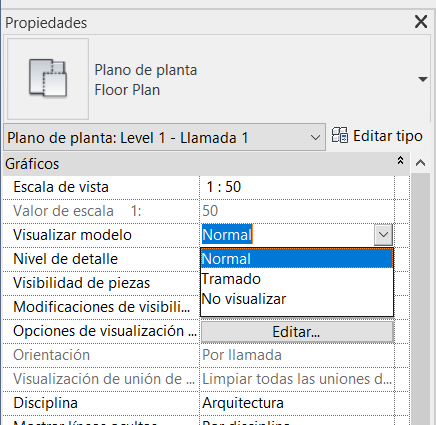The image size is (436, 425).
Task: Toggle the Visualizar modelo dropdown arrow
Action: point(383,235)
